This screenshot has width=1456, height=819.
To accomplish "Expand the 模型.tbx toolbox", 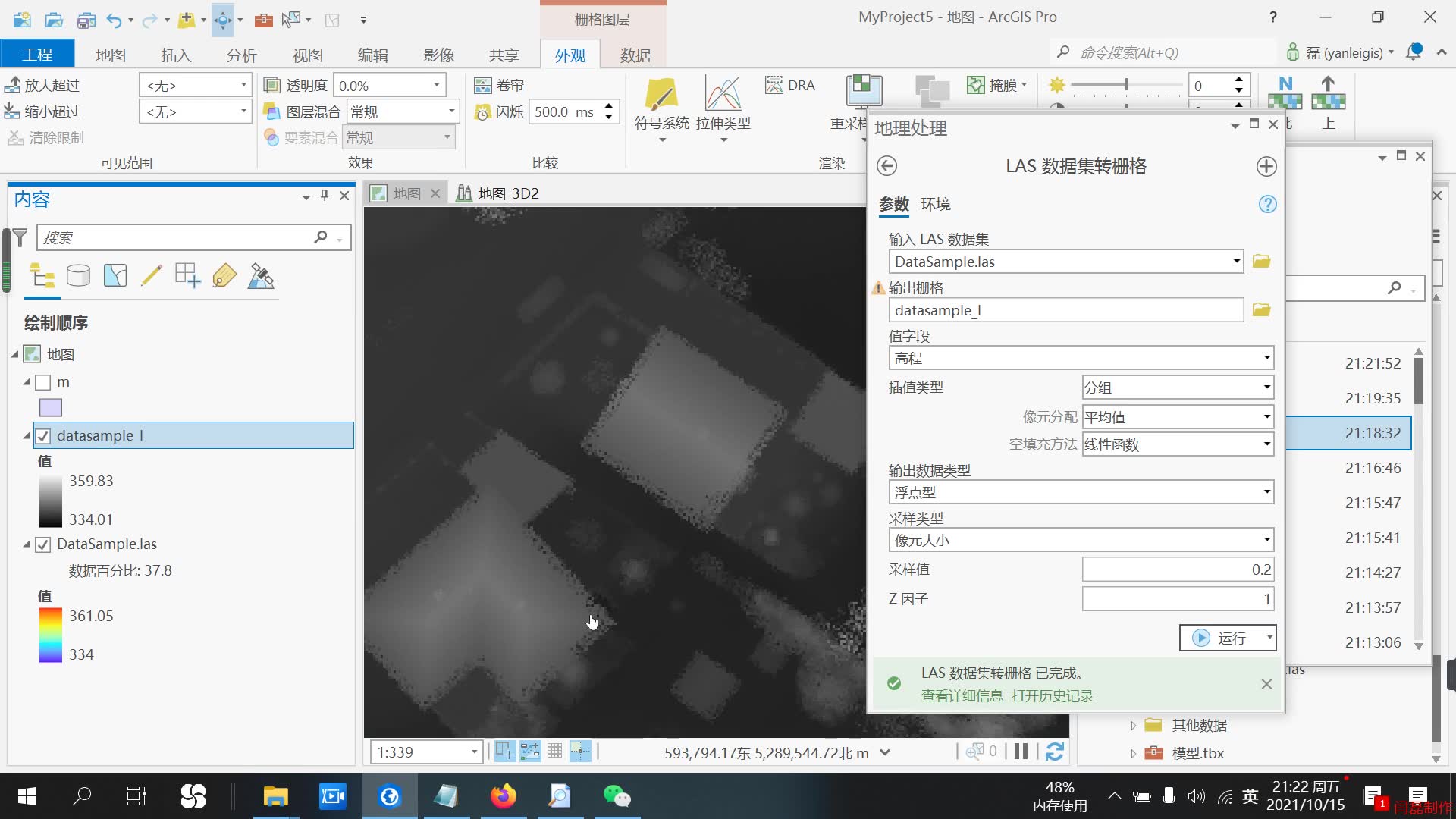I will coord(1132,753).
